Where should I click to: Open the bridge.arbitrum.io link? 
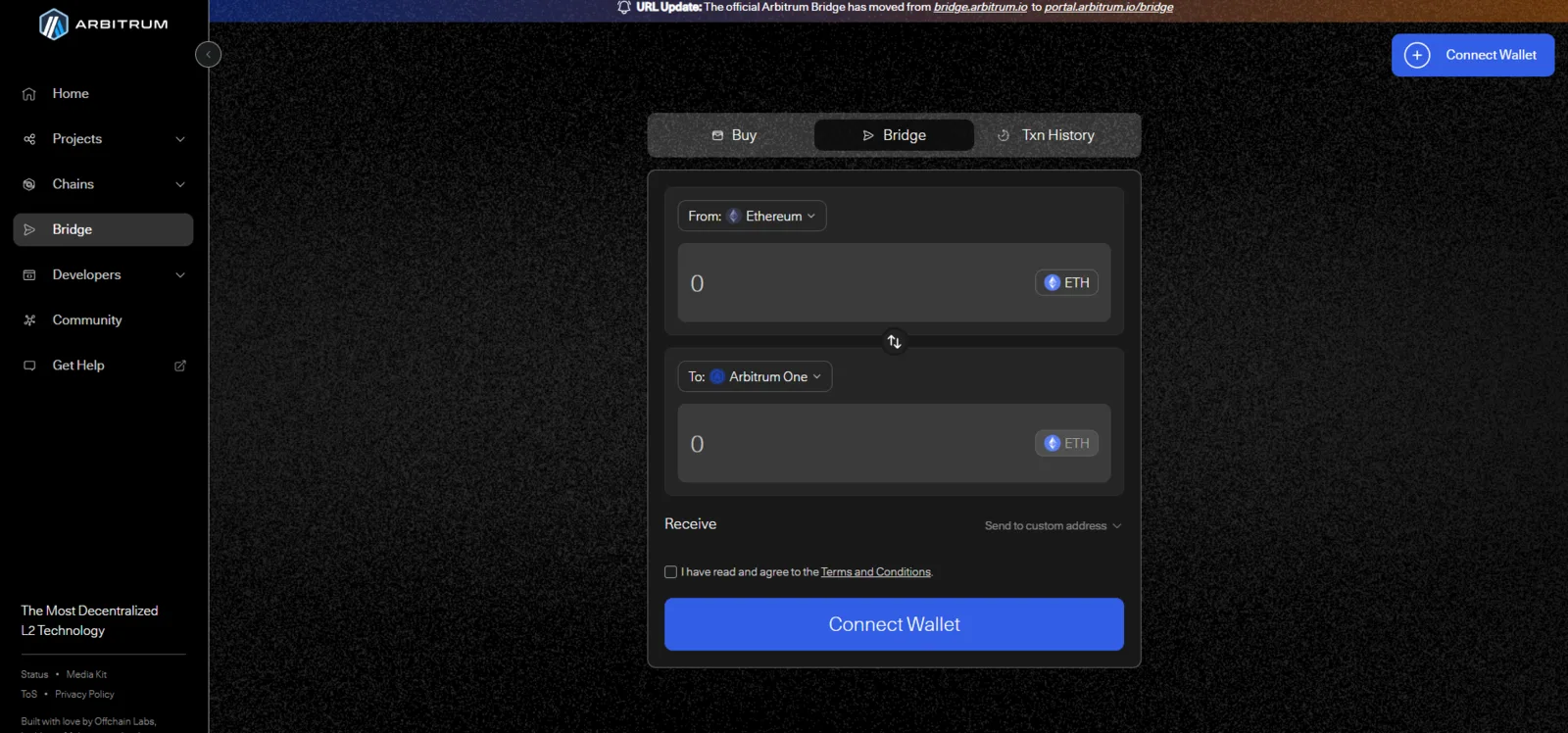click(x=981, y=7)
